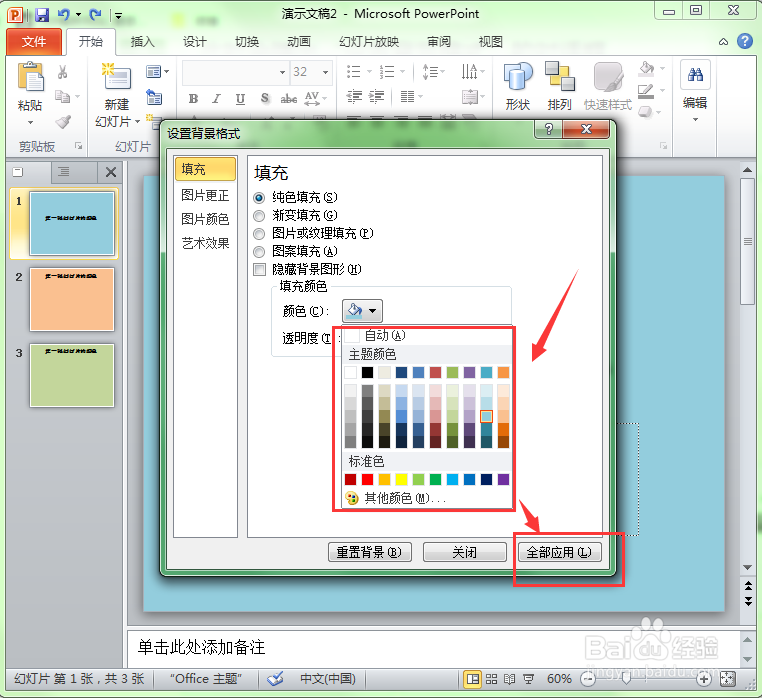Switch to Slide Sorter view icon

coord(491,679)
